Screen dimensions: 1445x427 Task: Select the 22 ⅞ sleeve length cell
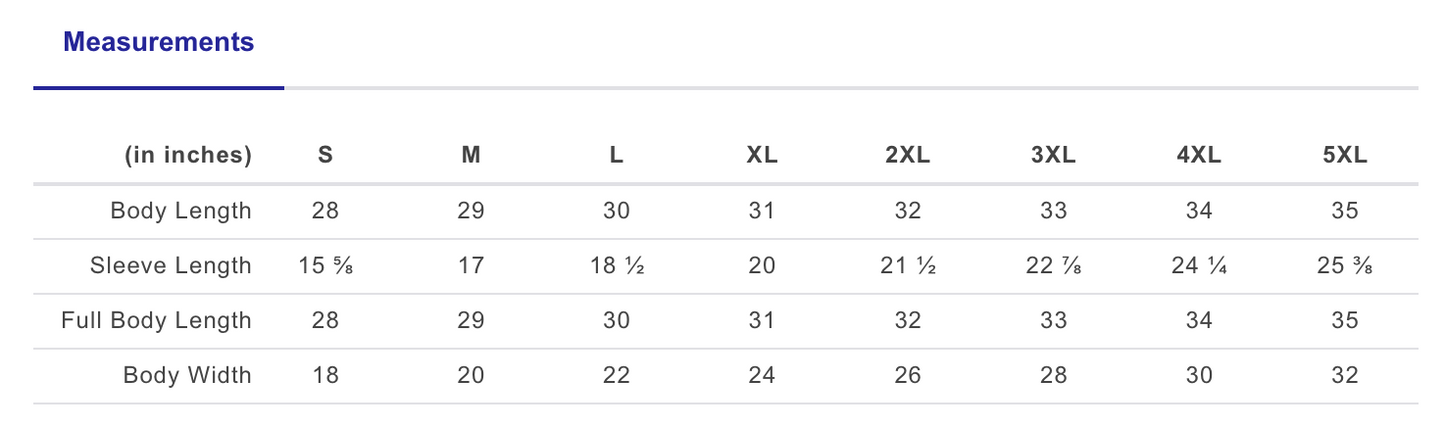1053,266
